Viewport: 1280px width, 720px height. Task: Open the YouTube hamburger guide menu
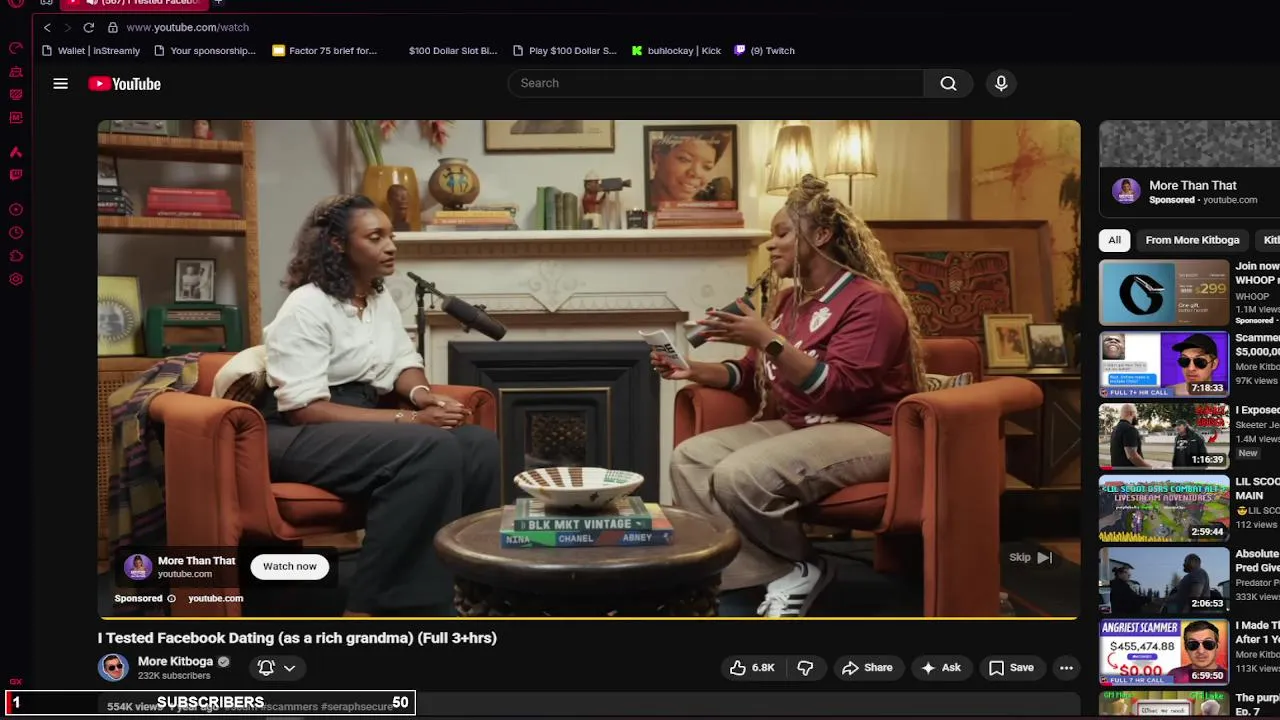point(60,84)
